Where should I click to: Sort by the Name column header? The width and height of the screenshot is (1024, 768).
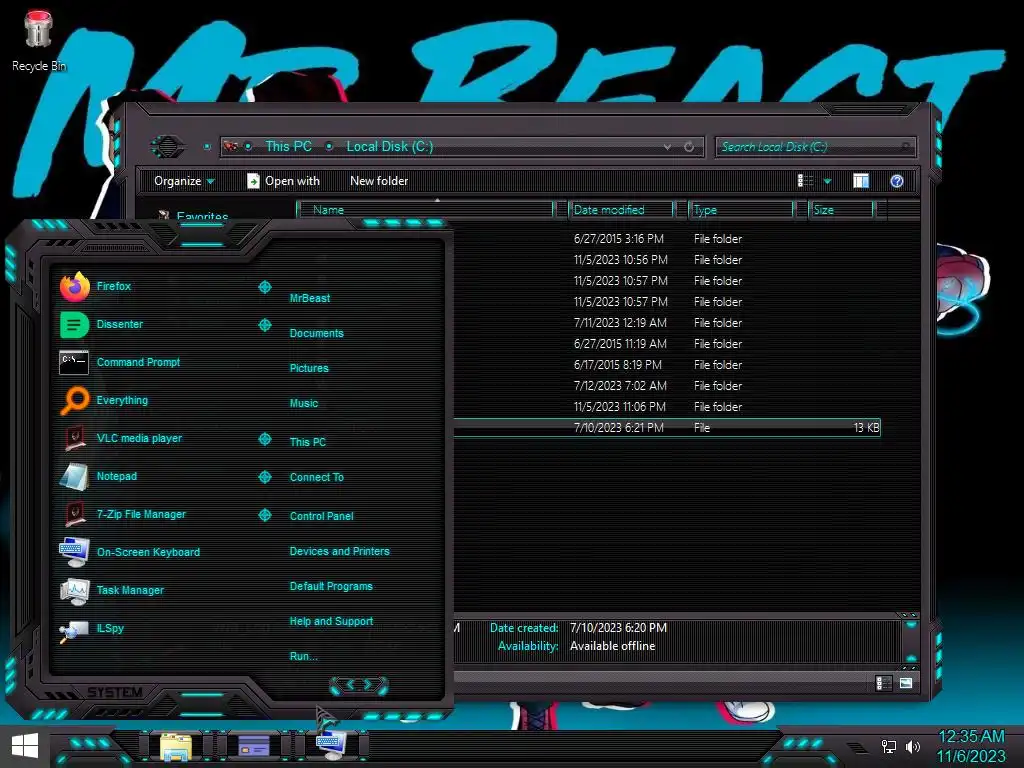point(426,210)
